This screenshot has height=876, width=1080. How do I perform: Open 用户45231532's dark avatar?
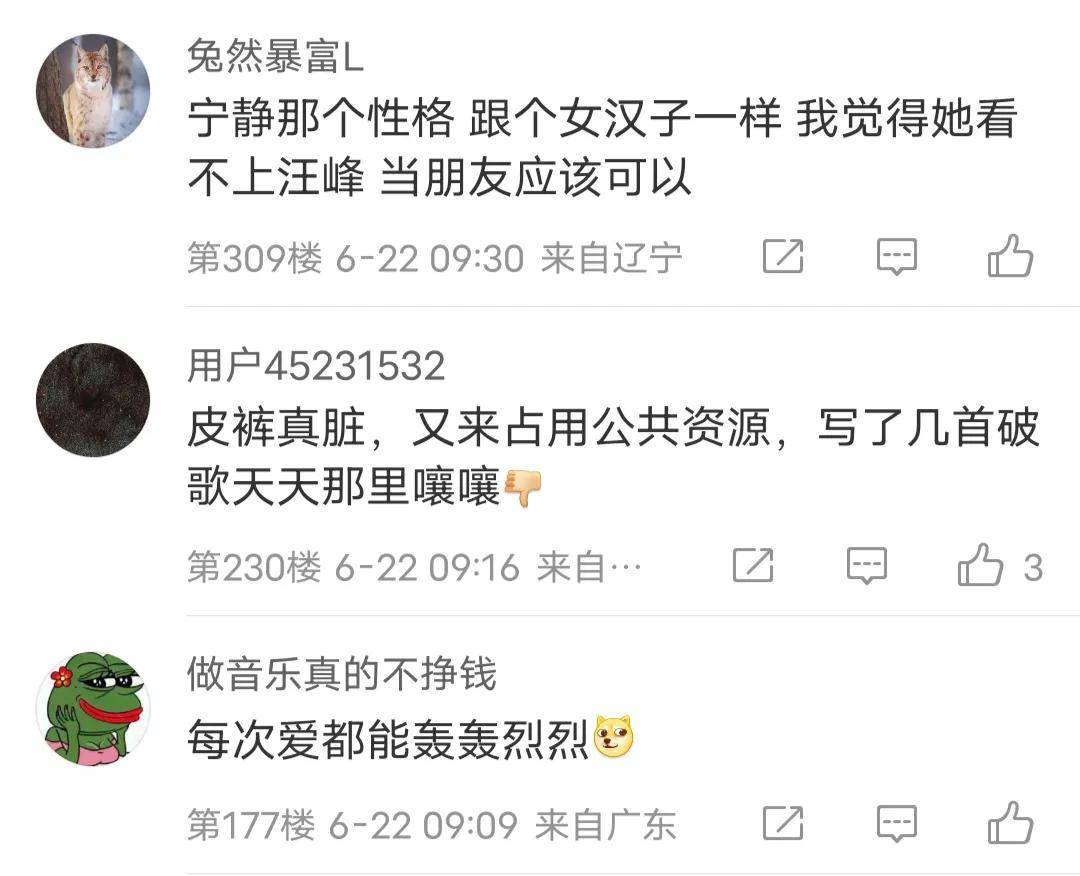pos(93,399)
